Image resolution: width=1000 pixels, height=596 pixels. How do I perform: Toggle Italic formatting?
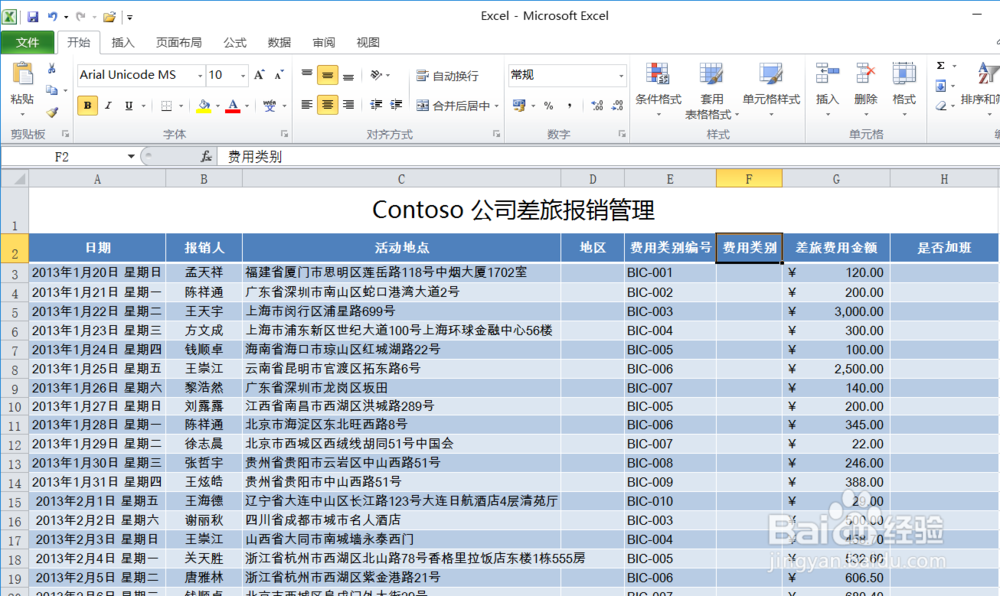point(108,105)
